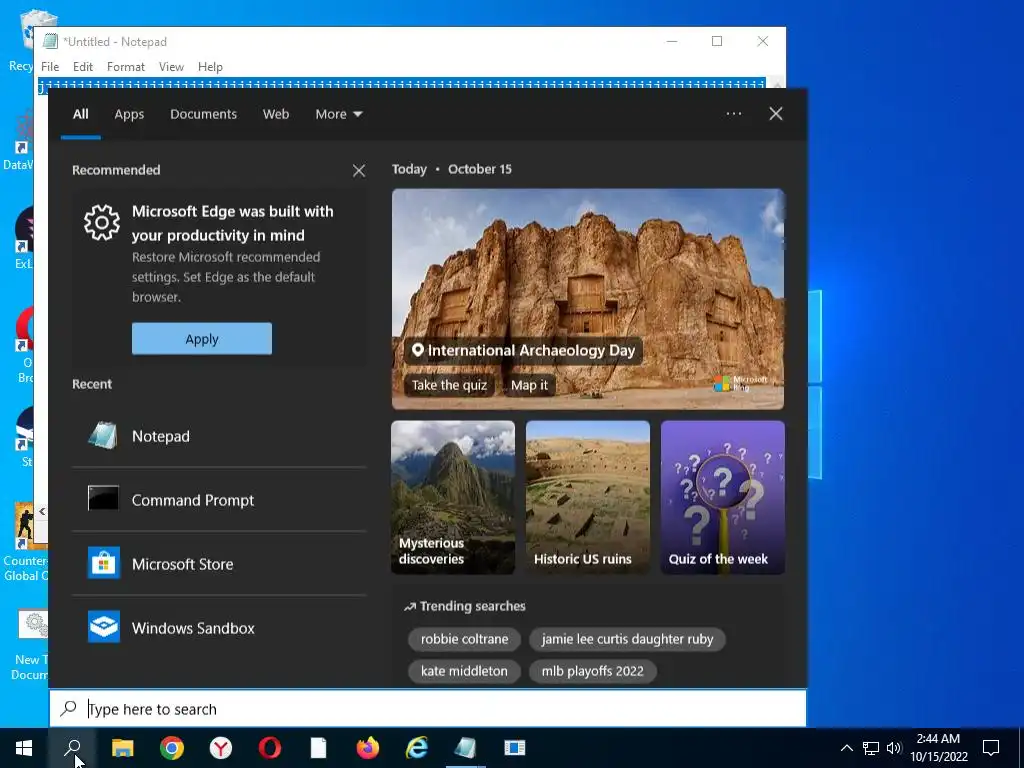Minimize the Notepad window

672,41
